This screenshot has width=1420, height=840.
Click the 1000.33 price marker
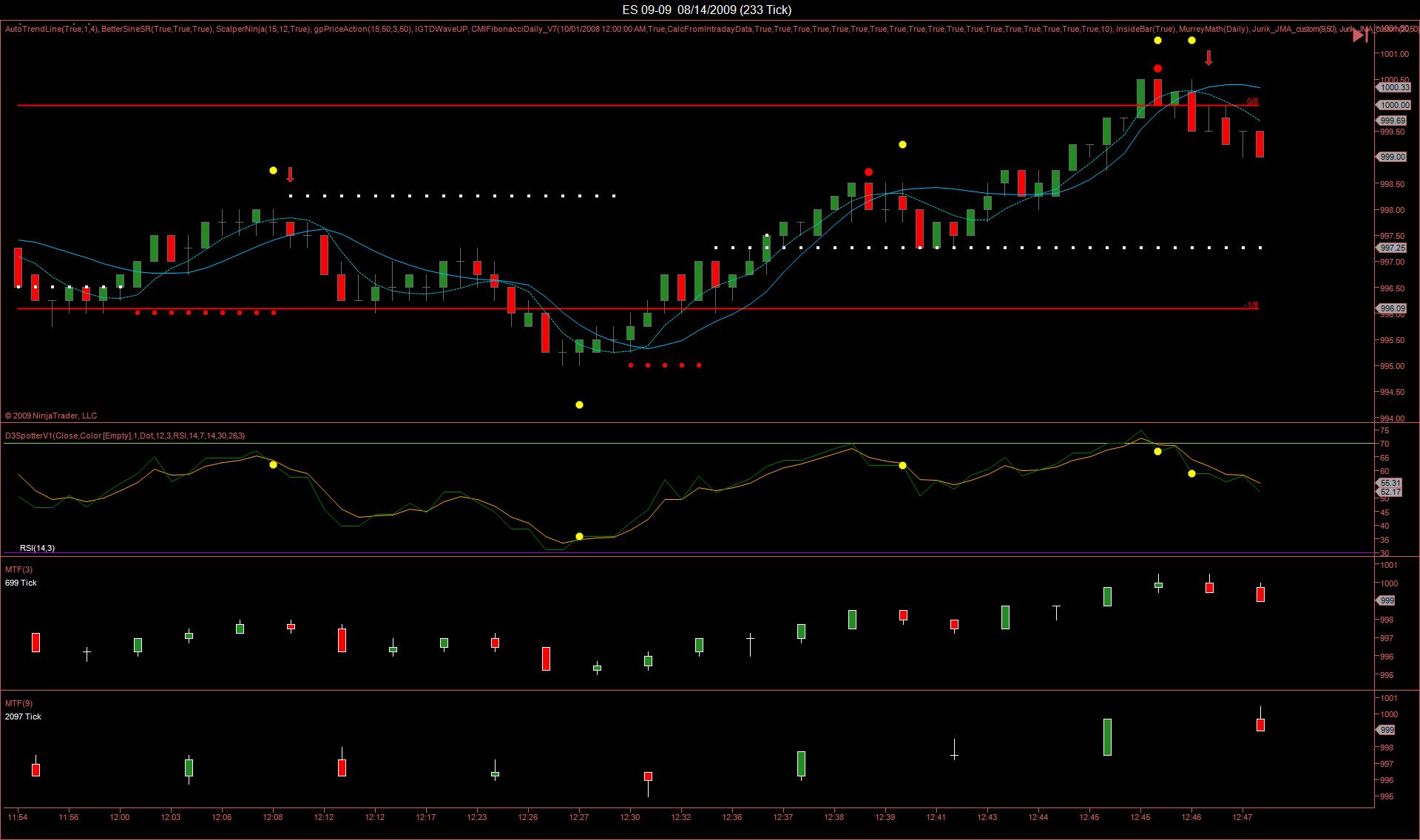tap(1393, 87)
